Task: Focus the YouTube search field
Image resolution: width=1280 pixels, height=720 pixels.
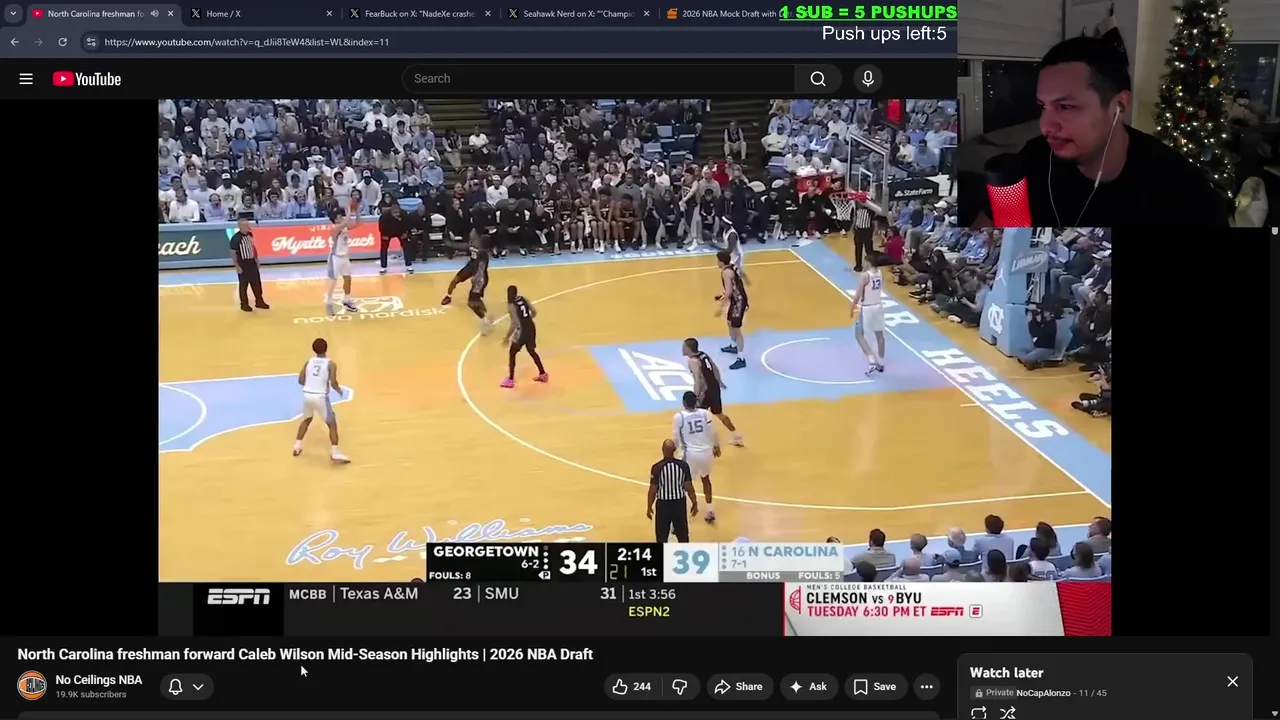Action: point(598,79)
